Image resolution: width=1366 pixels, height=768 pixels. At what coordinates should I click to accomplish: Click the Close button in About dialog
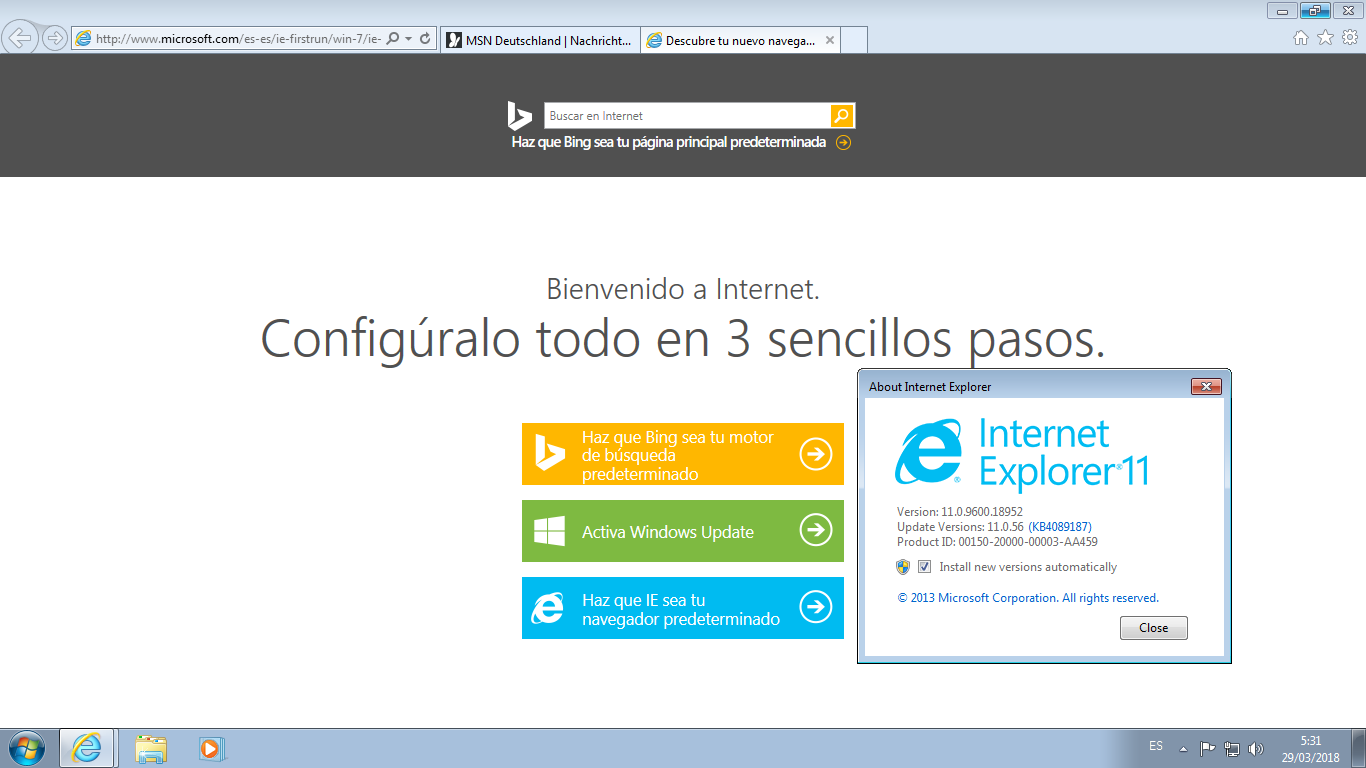pos(1153,628)
